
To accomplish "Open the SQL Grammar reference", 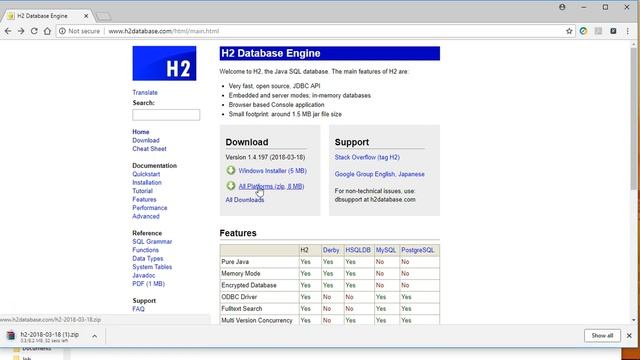I will [152, 242].
